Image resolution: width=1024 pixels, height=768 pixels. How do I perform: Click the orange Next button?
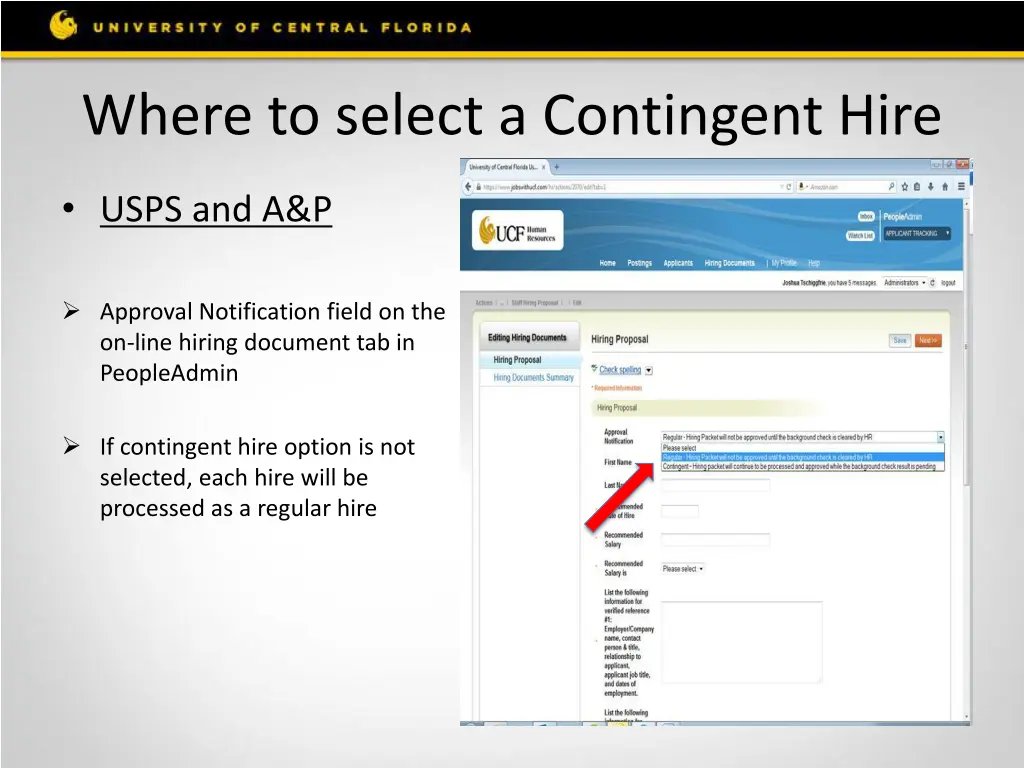(928, 340)
